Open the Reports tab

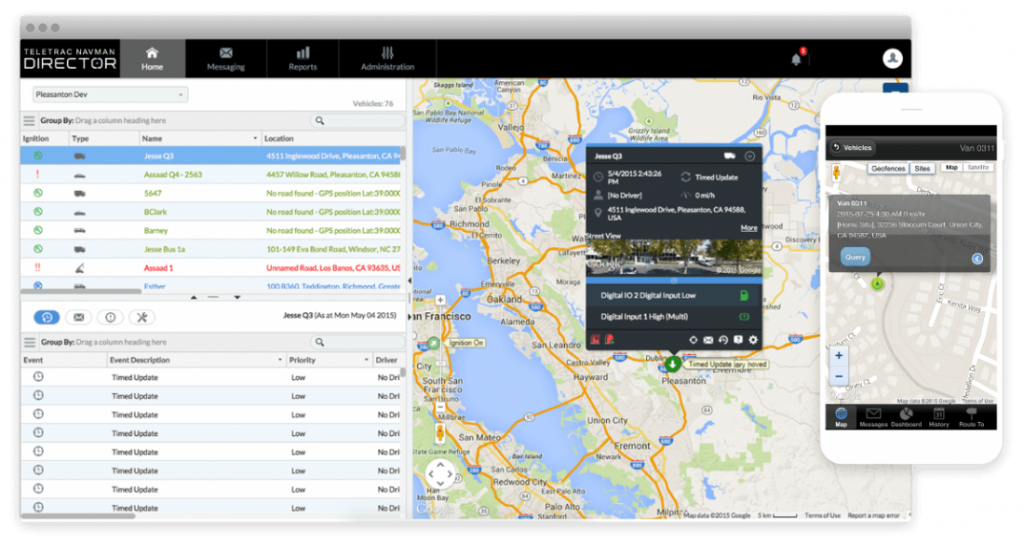point(302,59)
